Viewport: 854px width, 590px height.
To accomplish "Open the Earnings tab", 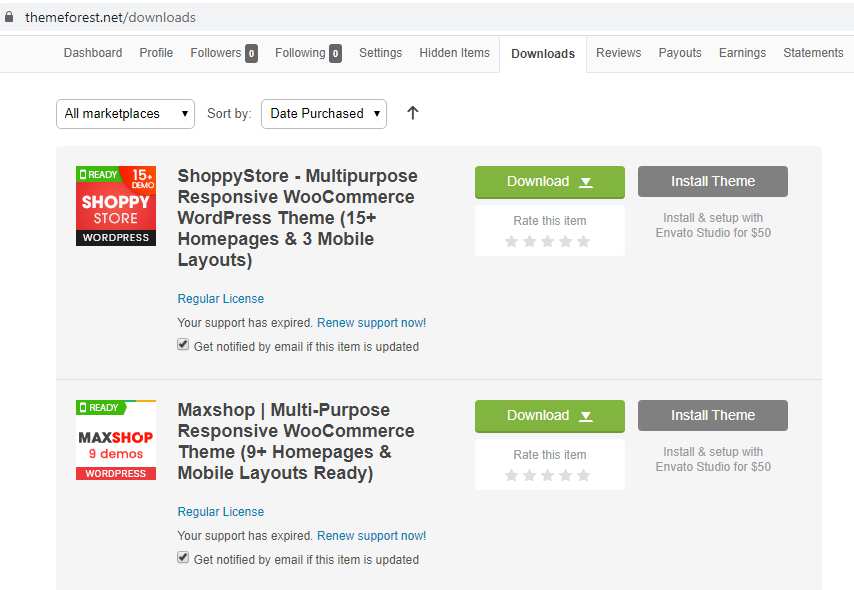I will 742,53.
